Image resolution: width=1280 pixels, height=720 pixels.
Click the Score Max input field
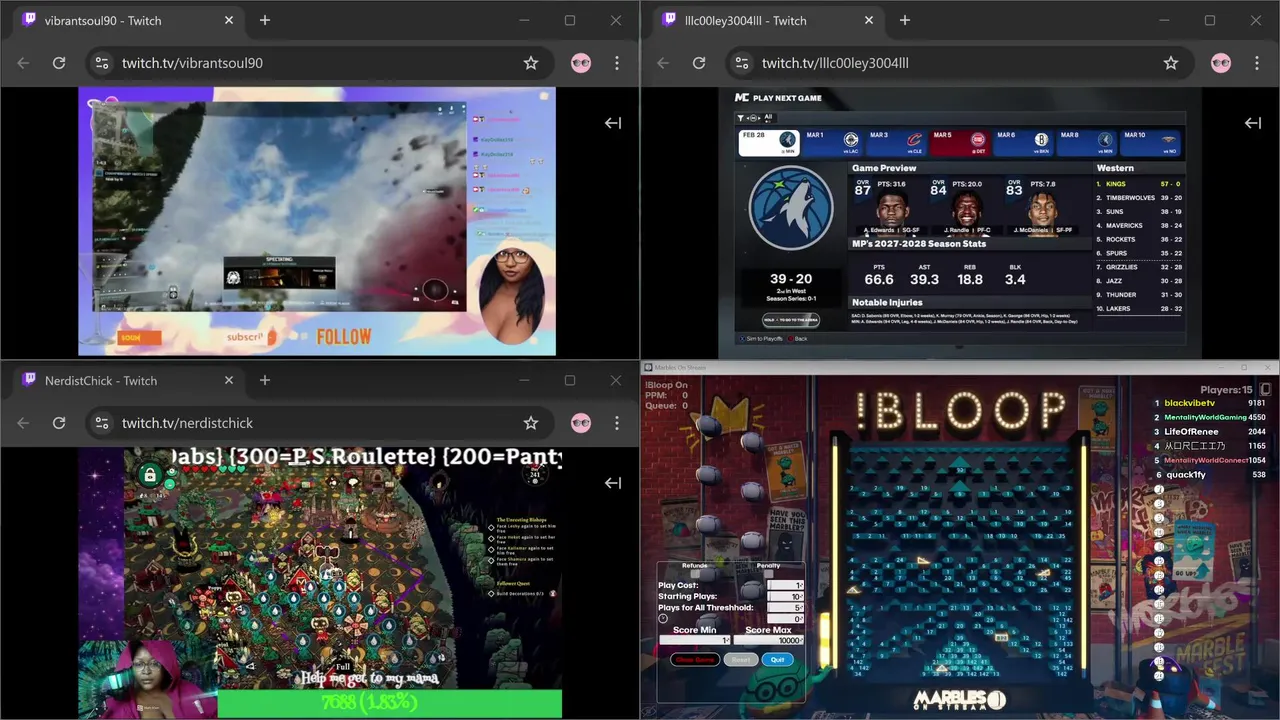click(768, 640)
